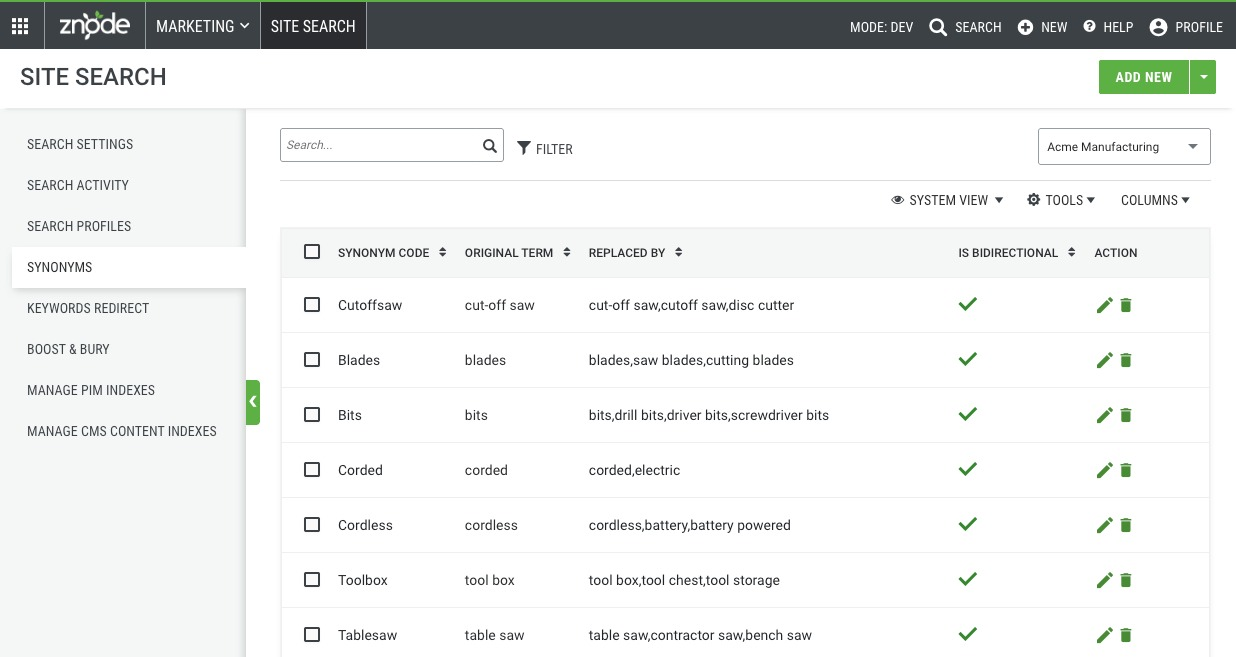
Task: Click the Mode: Dev indicator
Action: [881, 27]
